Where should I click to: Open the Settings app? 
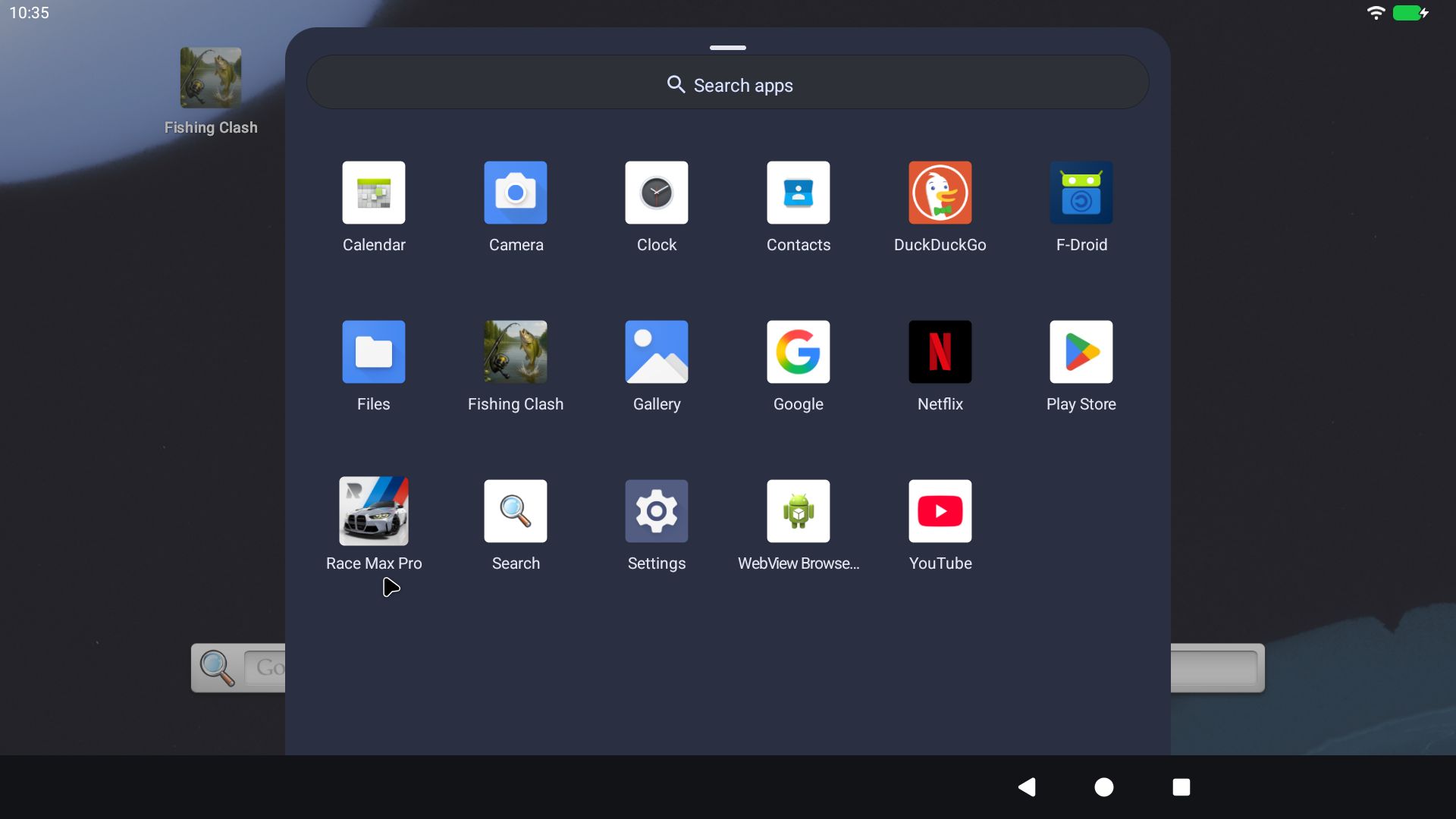click(x=657, y=511)
